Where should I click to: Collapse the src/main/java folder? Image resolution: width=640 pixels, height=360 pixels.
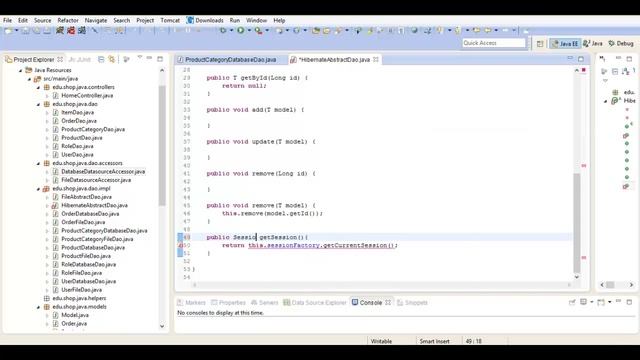click(29, 79)
